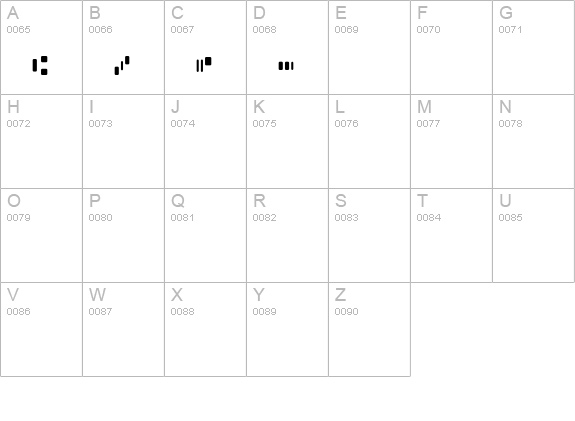
Task: Click the V 0086 character cell
Action: [41, 329]
